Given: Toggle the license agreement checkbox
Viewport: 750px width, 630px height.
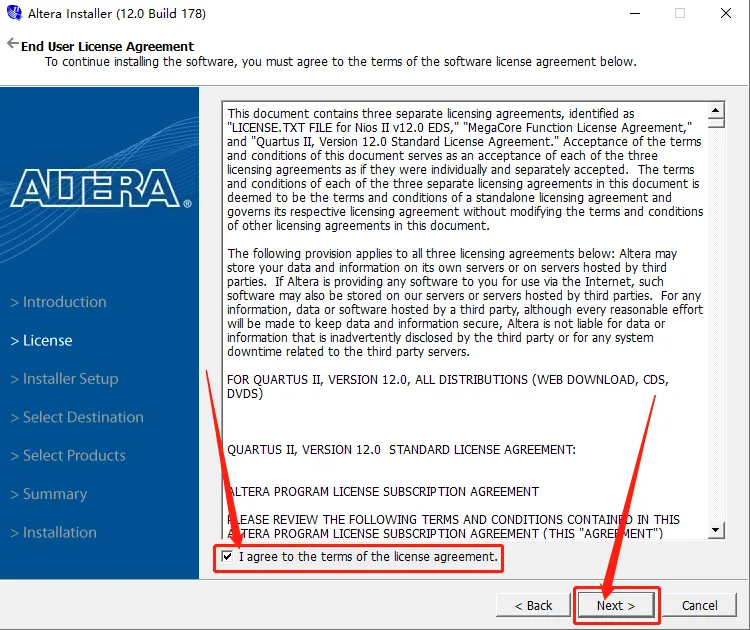Looking at the screenshot, I should pos(227,556).
